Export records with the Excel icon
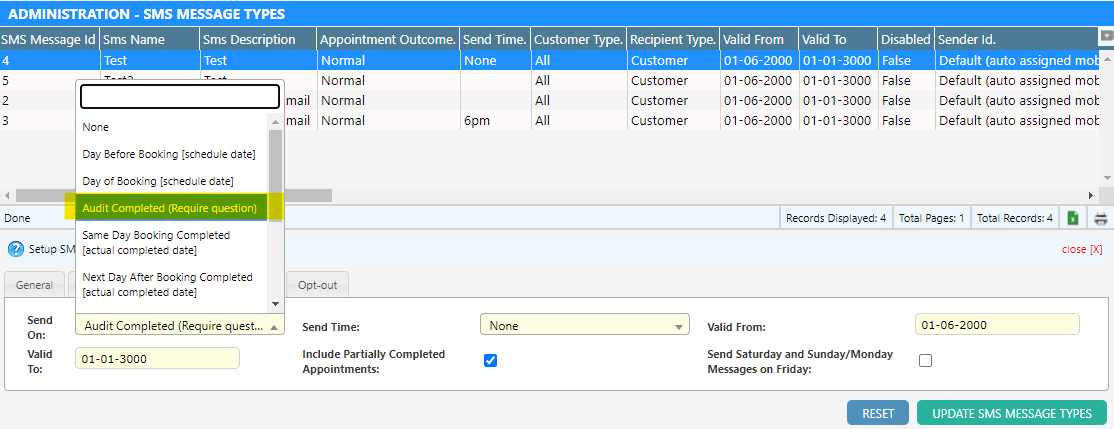The image size is (1114, 429). (x=1073, y=218)
